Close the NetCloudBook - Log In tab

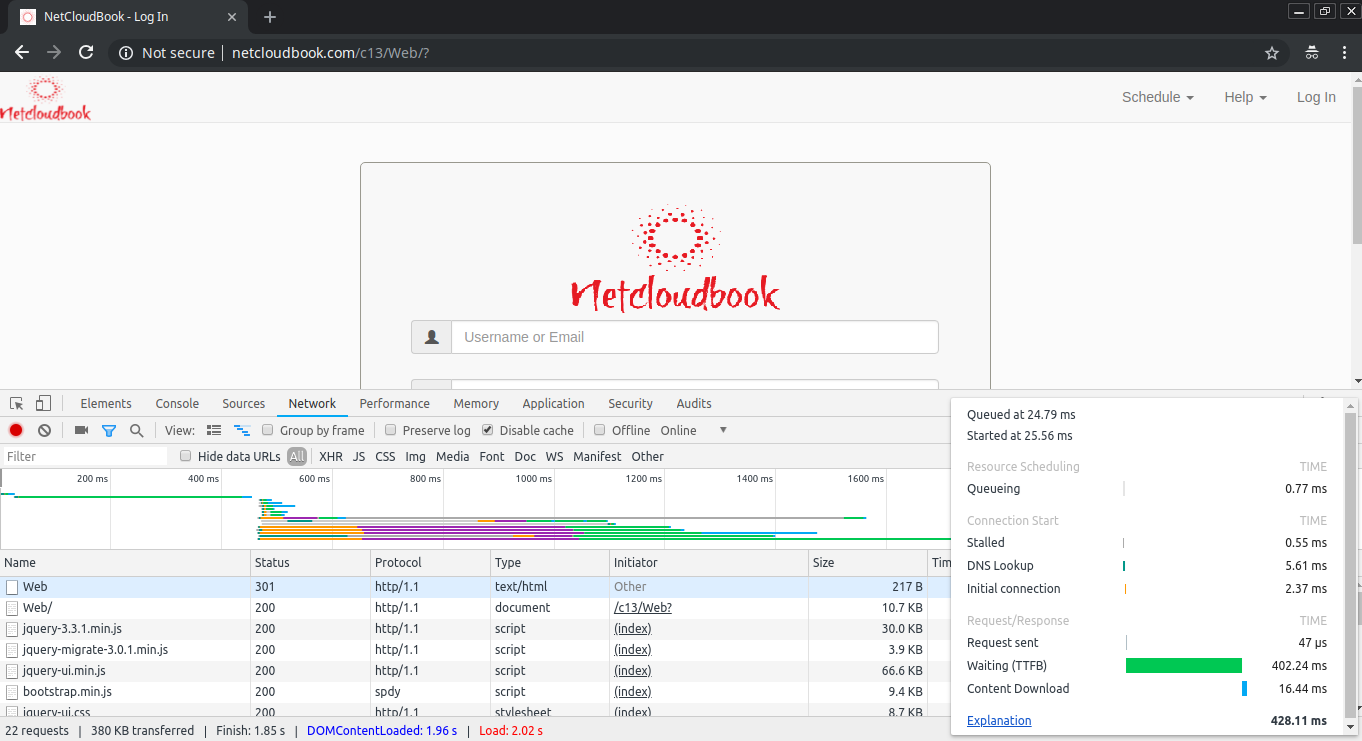click(x=232, y=17)
